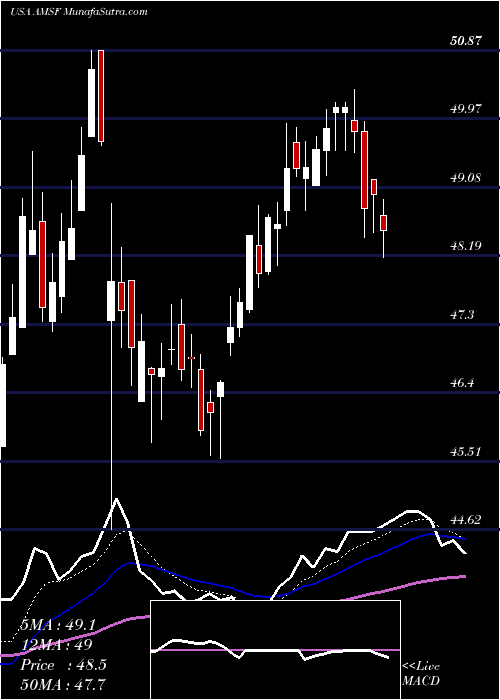
Task: Click the <<Live MACD label
Action: [x=421, y=674]
